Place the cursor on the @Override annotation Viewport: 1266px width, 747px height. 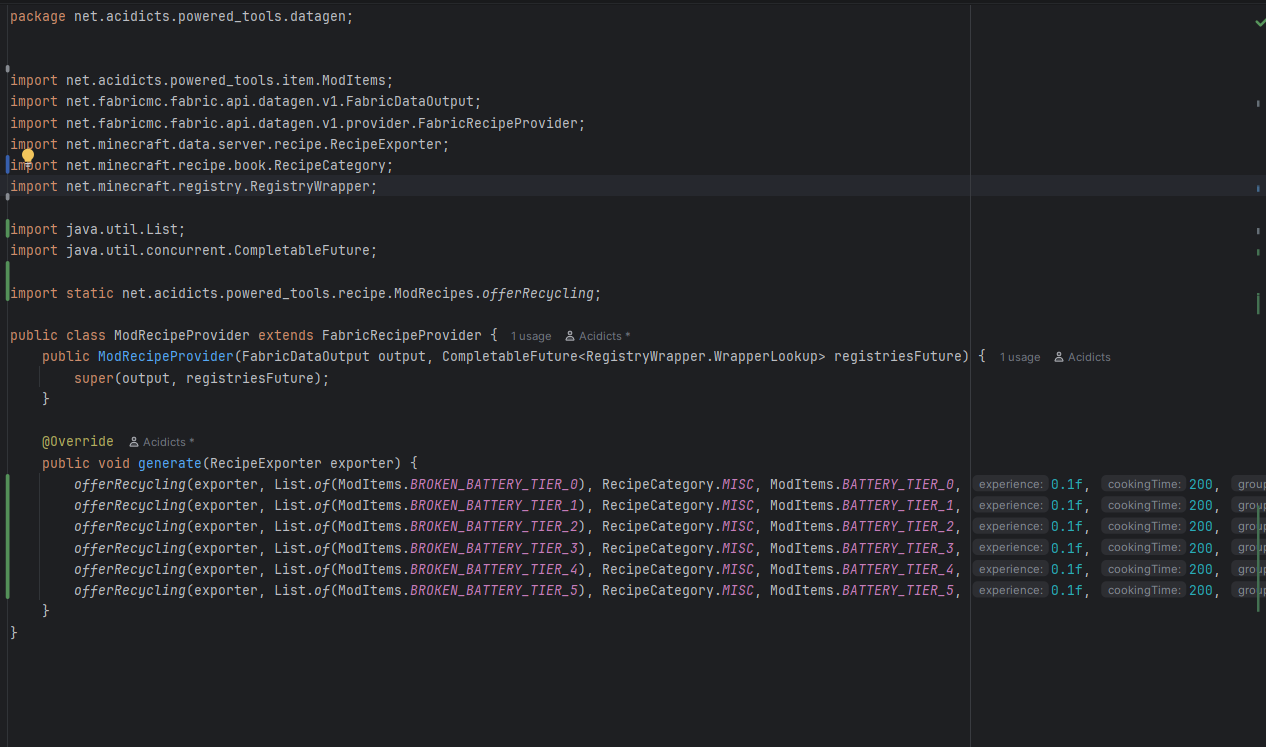(77, 441)
